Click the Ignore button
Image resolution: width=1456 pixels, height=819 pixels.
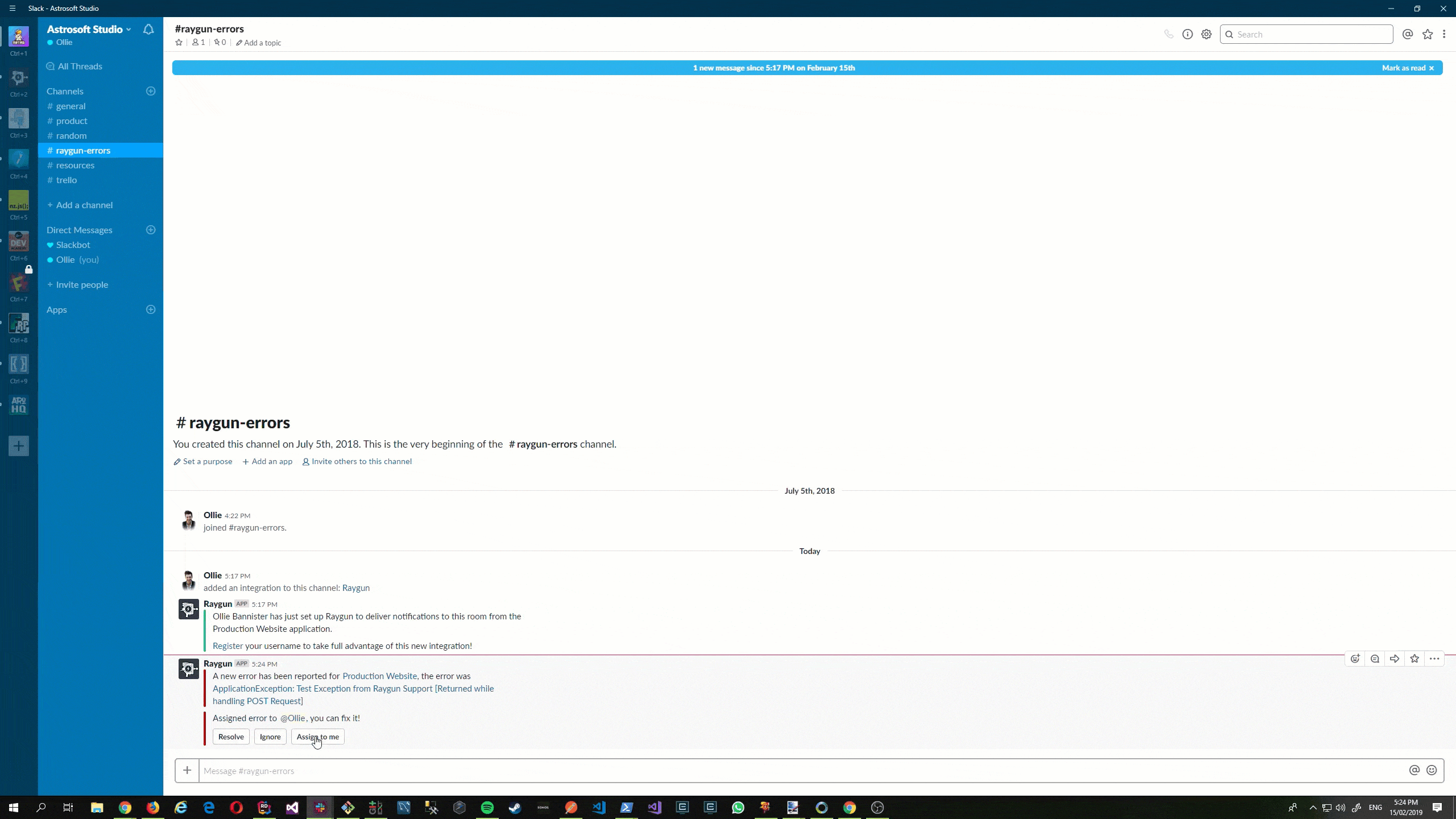(270, 737)
